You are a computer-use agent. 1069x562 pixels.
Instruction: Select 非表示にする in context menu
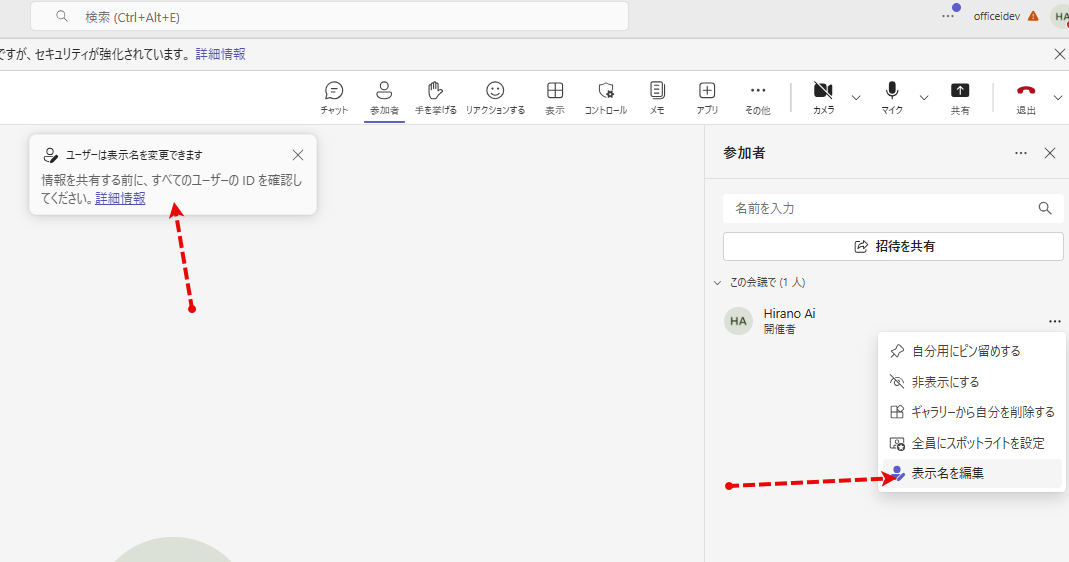click(945, 382)
